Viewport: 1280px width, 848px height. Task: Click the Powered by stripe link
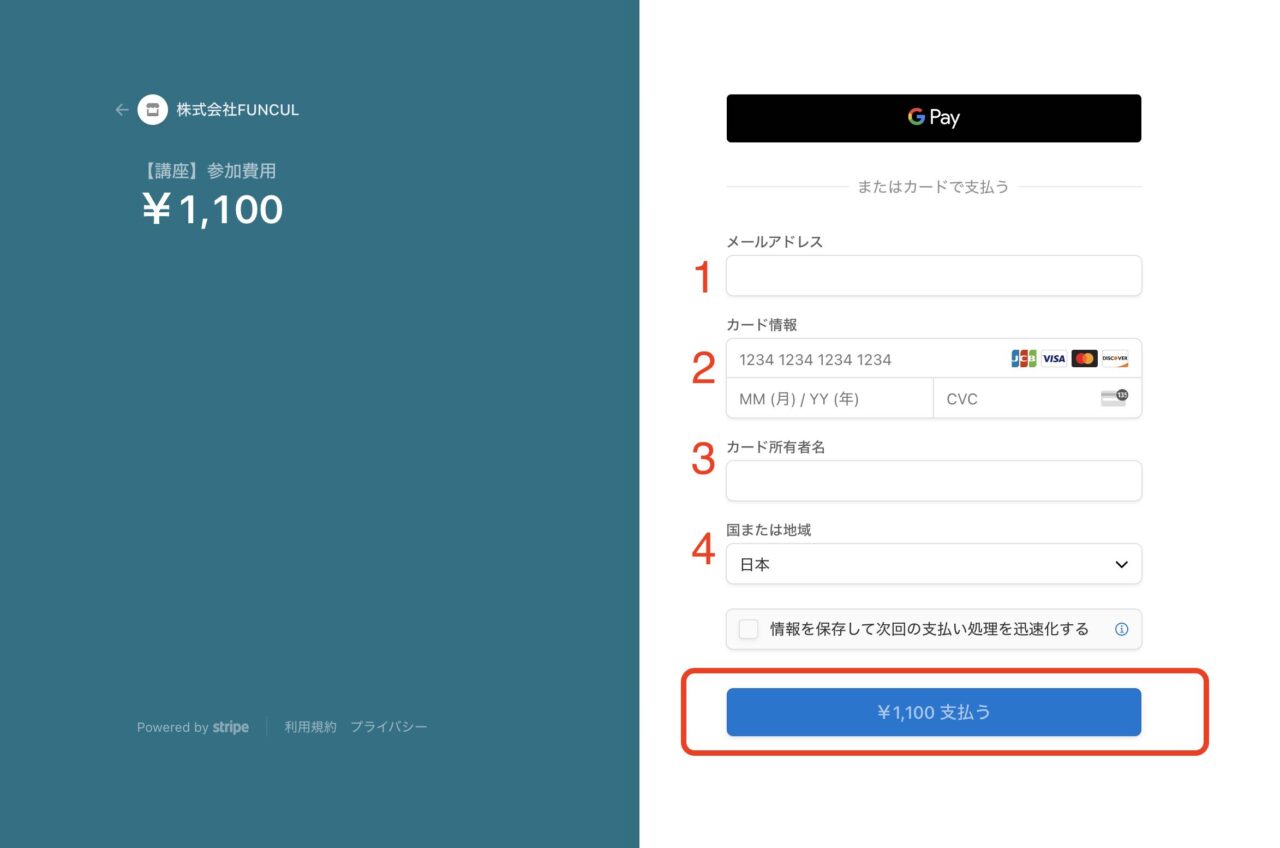193,727
